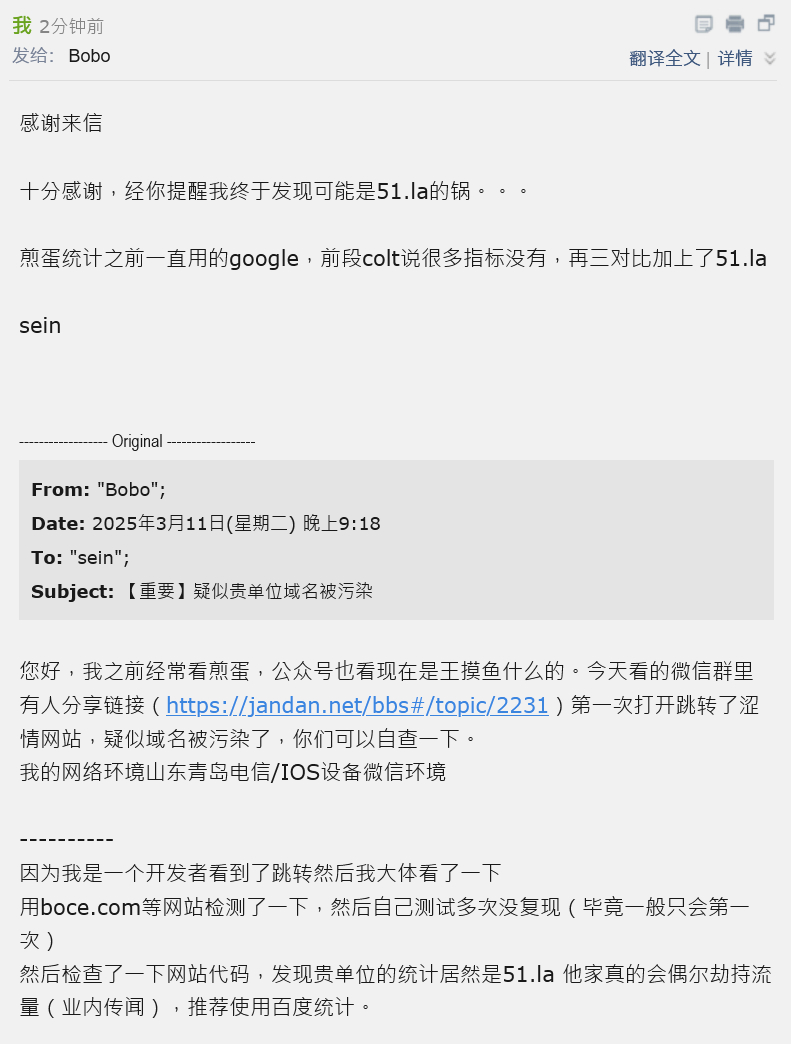Open the note/memo icon for this mail
The image size is (791, 1044).
point(704,25)
